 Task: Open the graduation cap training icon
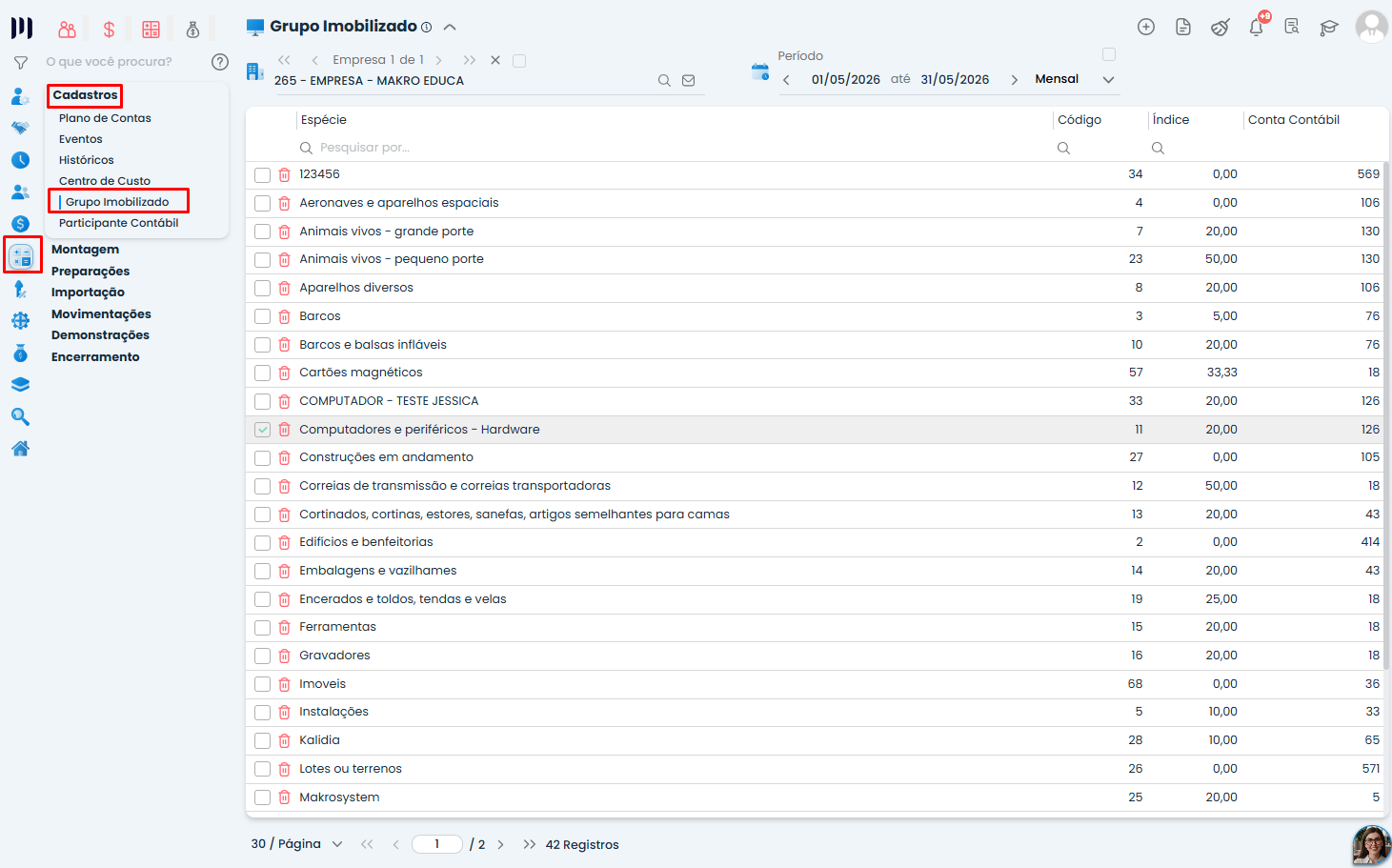1329,27
